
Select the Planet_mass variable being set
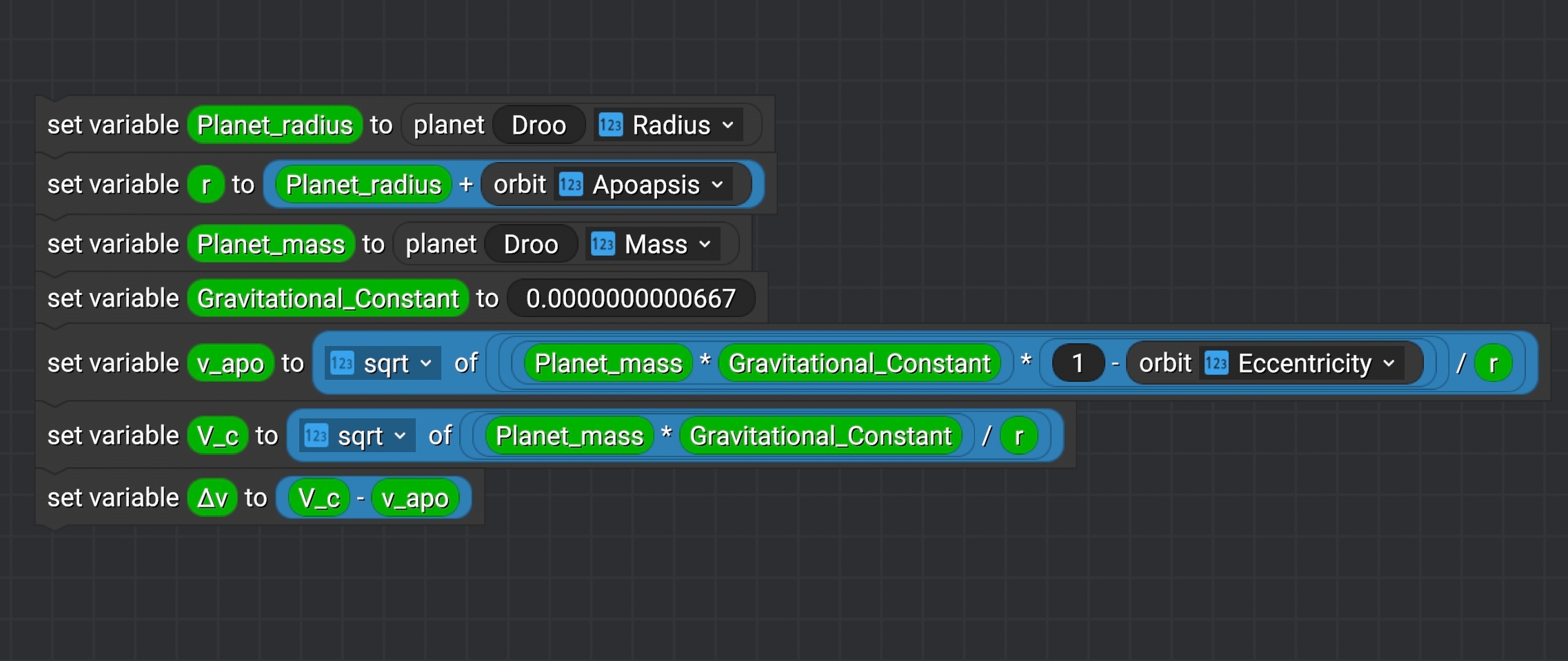coord(271,245)
